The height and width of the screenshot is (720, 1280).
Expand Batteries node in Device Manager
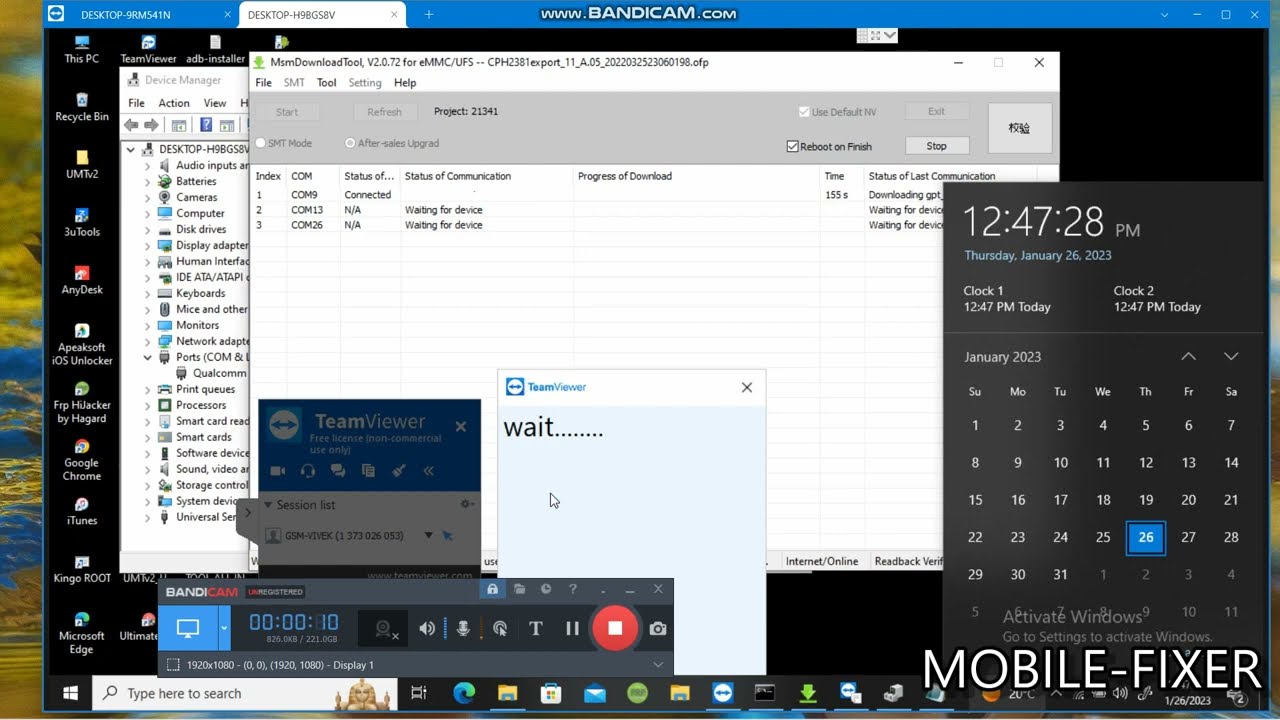tap(147, 182)
